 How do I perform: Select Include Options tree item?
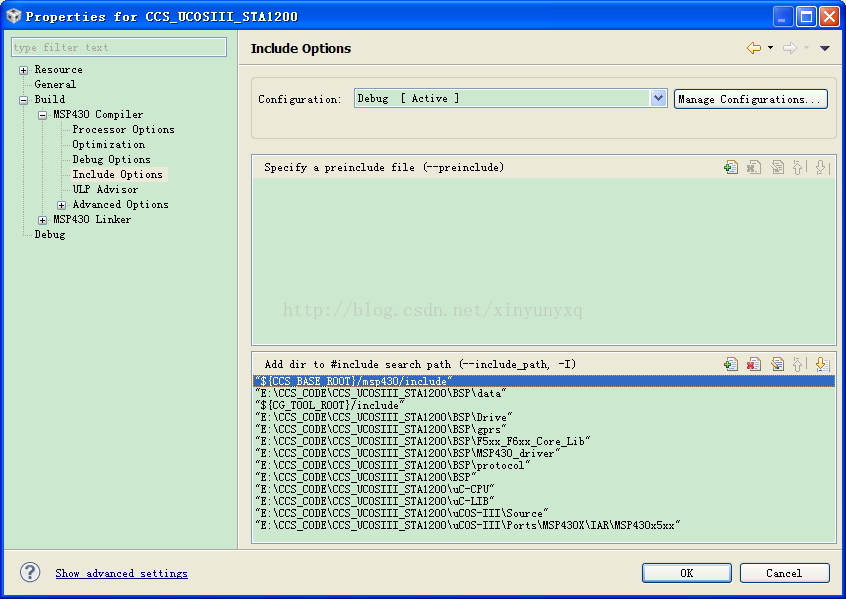(x=118, y=174)
